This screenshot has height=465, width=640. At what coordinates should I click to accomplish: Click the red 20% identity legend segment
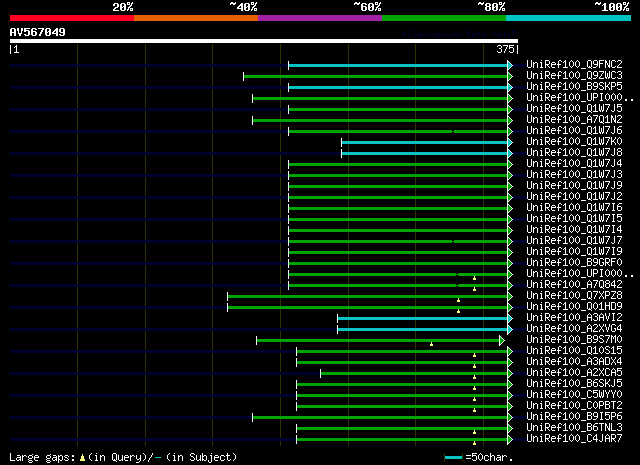(72, 18)
